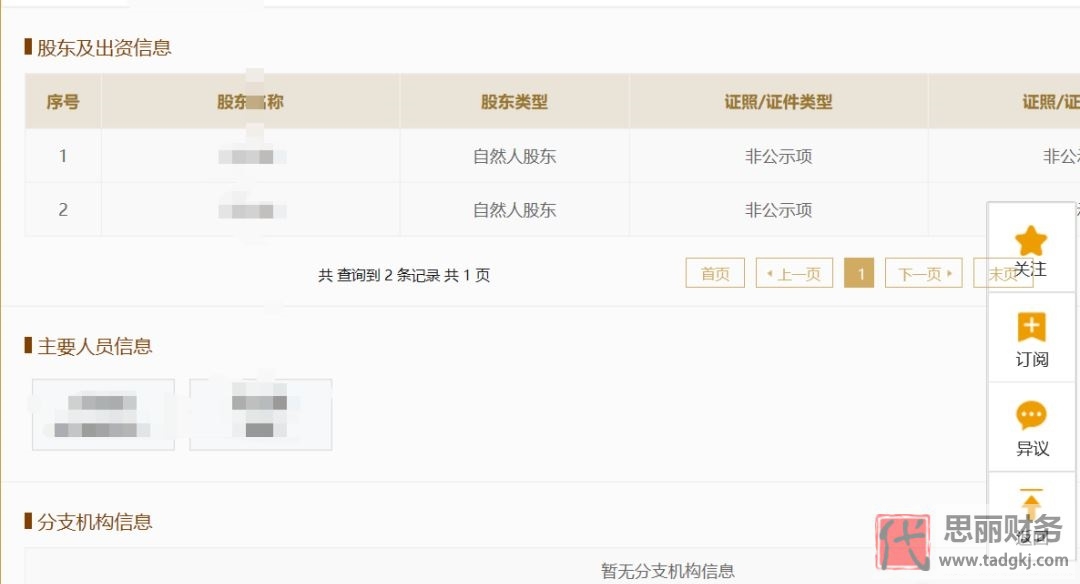1080x584 pixels.
Task: Click the 异议 speech-bubble icon
Action: click(1030, 414)
